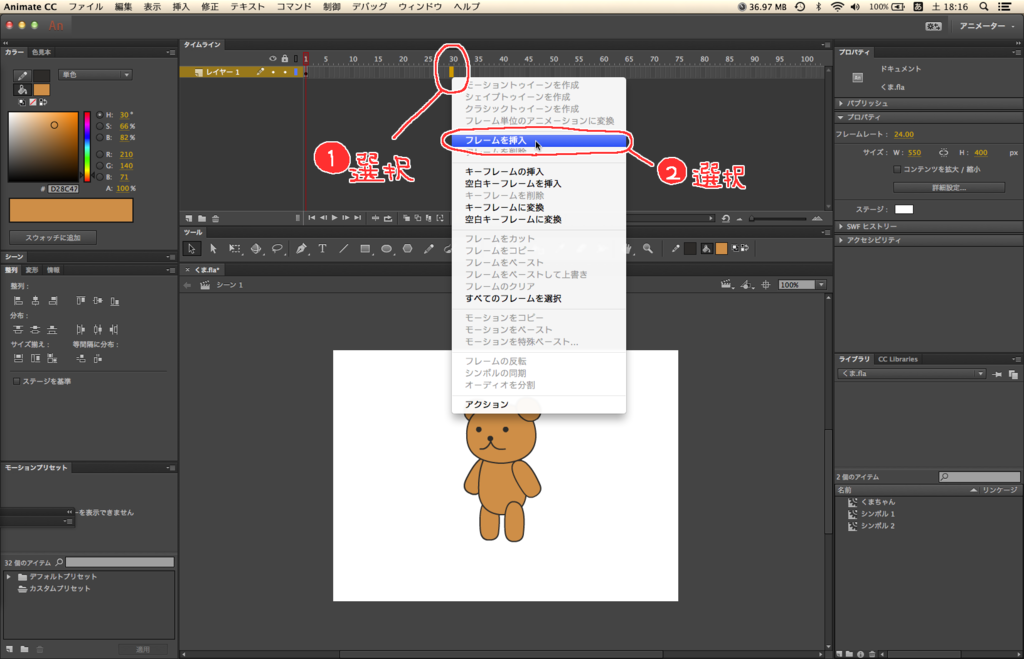Click the rainbow hue slider bar
The width and height of the screenshot is (1024, 659).
[87, 146]
